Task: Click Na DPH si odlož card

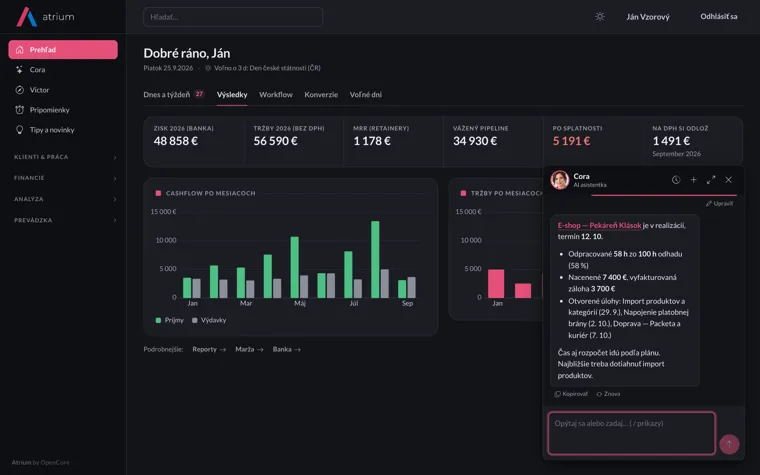Action: pos(693,141)
